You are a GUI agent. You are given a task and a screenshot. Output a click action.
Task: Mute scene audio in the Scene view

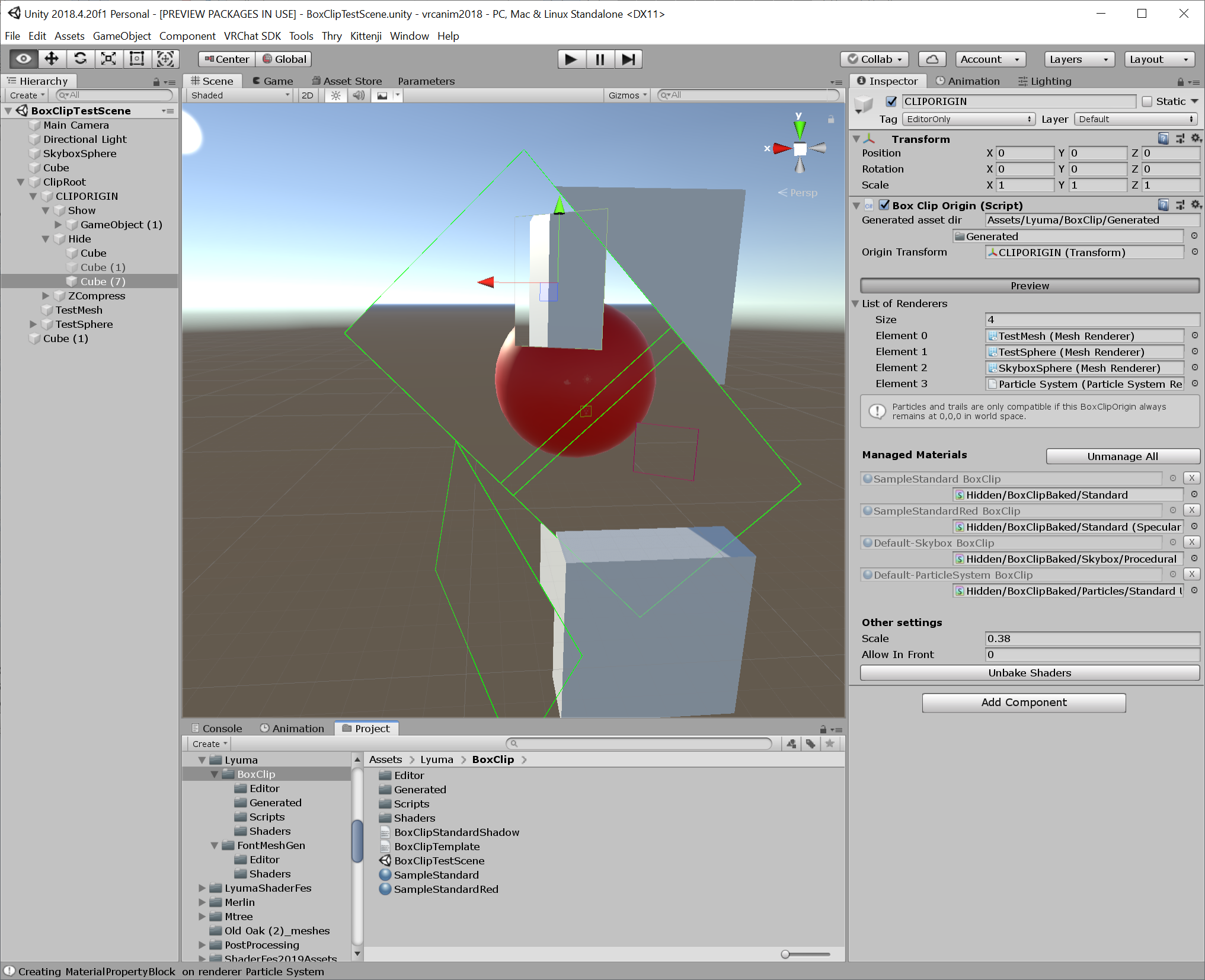(358, 95)
